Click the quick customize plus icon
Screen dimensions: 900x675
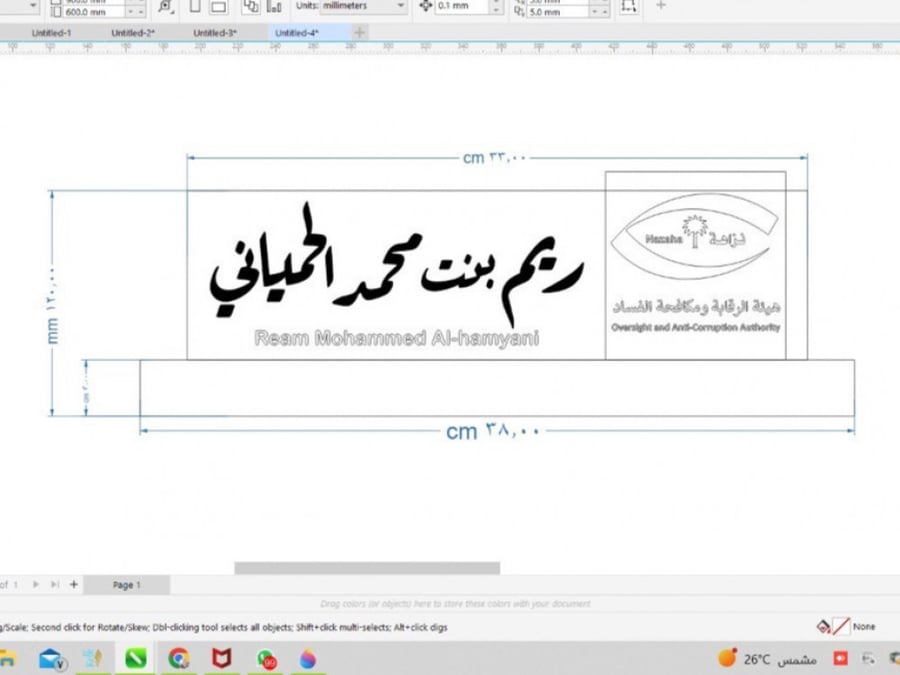point(661,6)
